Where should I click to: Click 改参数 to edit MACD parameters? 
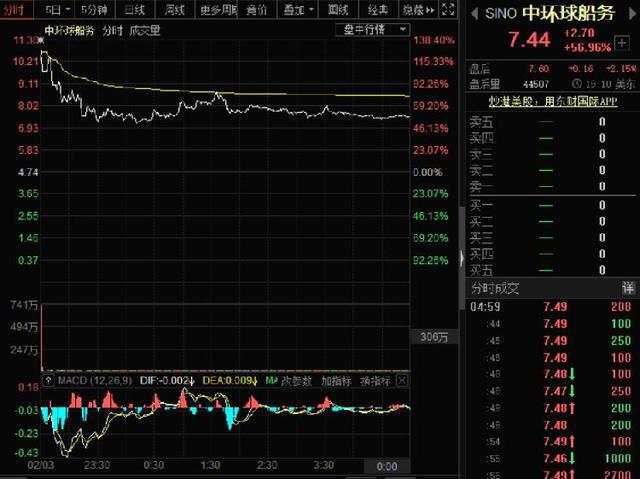point(296,381)
